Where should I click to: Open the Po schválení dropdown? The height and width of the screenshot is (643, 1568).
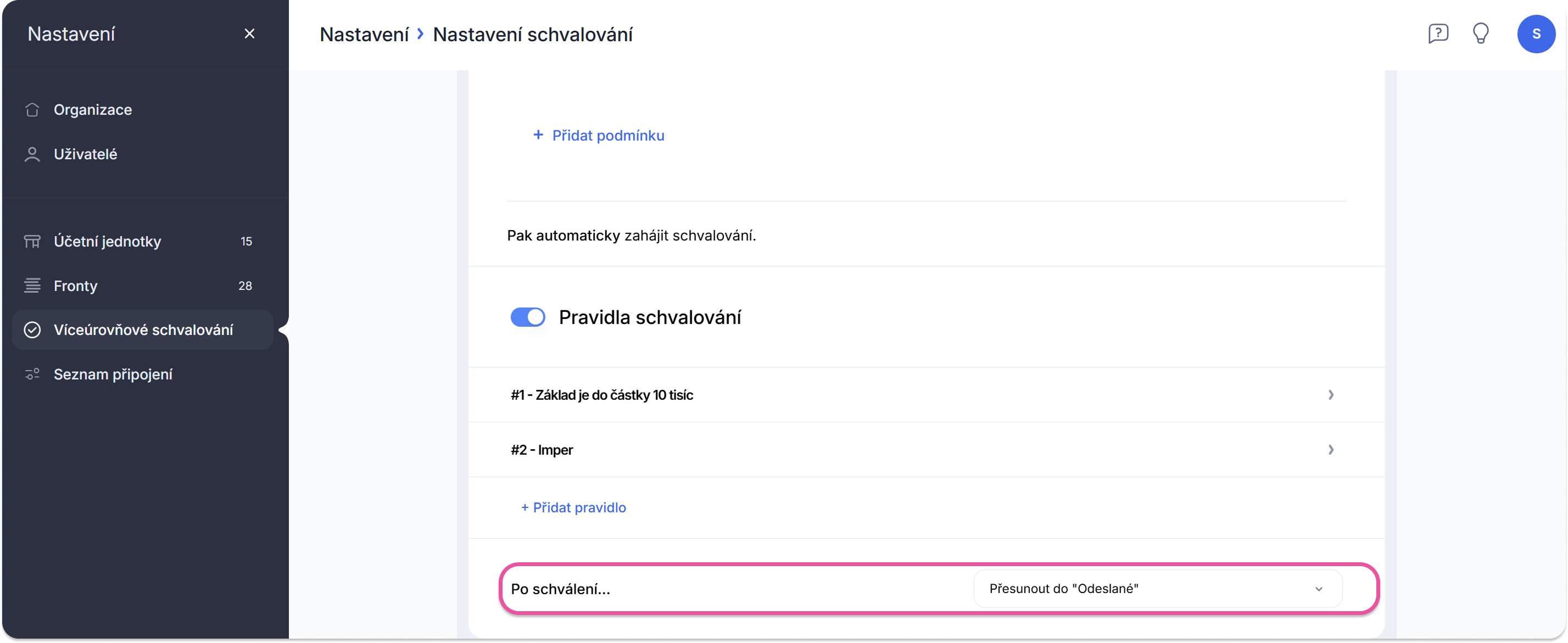pos(1157,589)
